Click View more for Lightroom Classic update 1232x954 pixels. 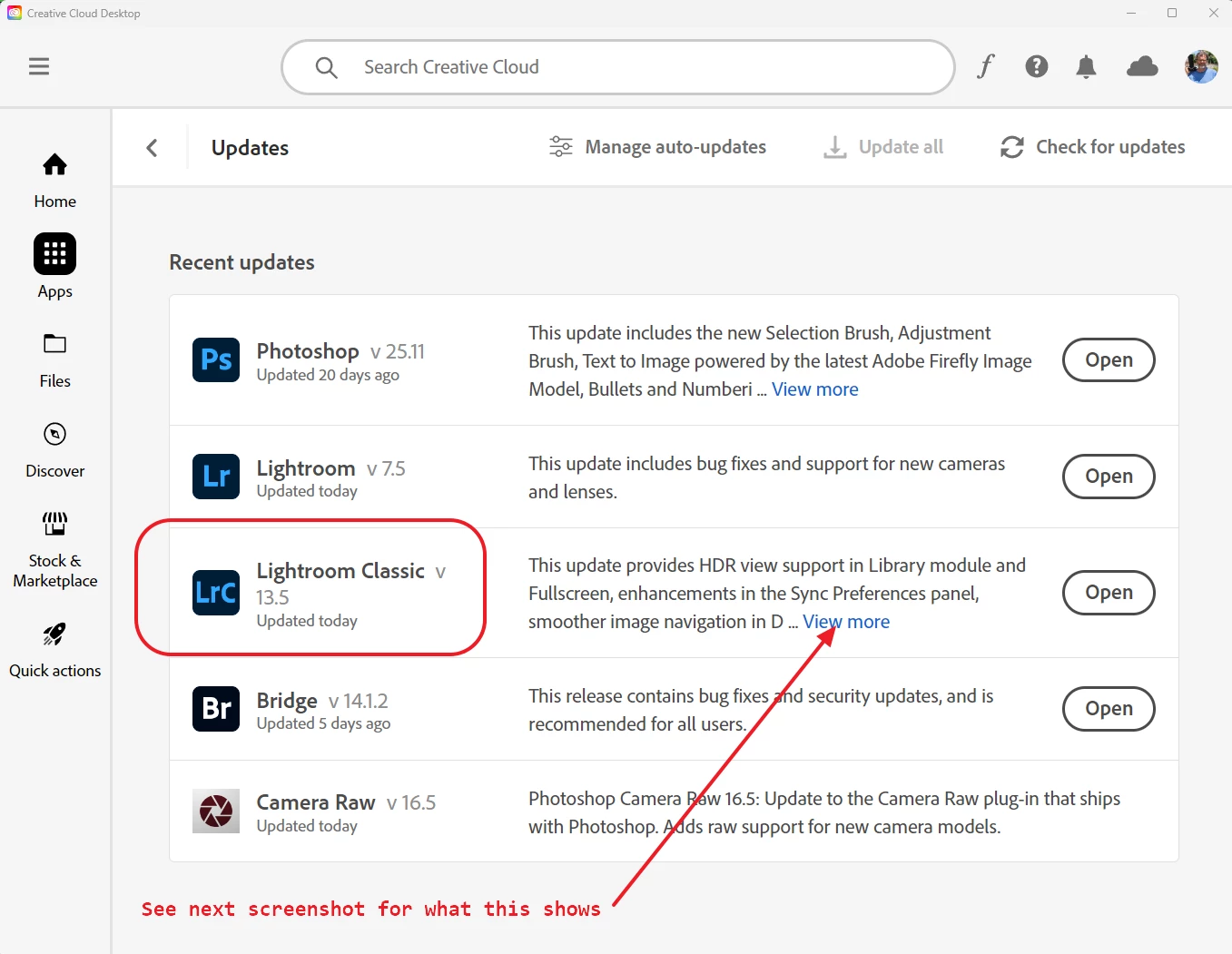click(x=846, y=622)
